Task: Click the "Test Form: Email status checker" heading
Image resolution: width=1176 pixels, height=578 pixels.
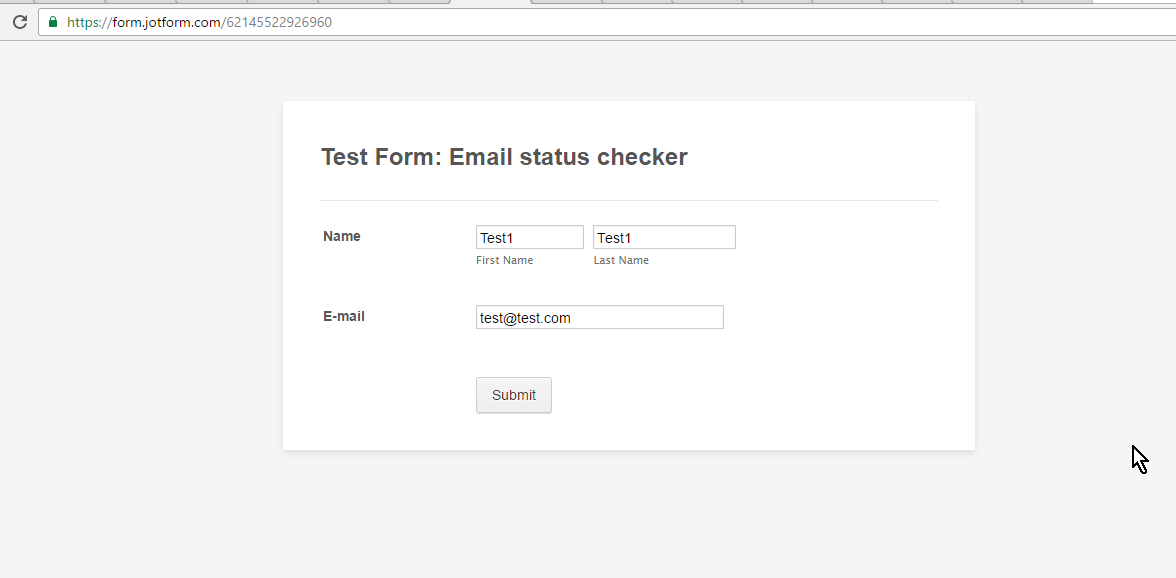Action: tap(504, 157)
